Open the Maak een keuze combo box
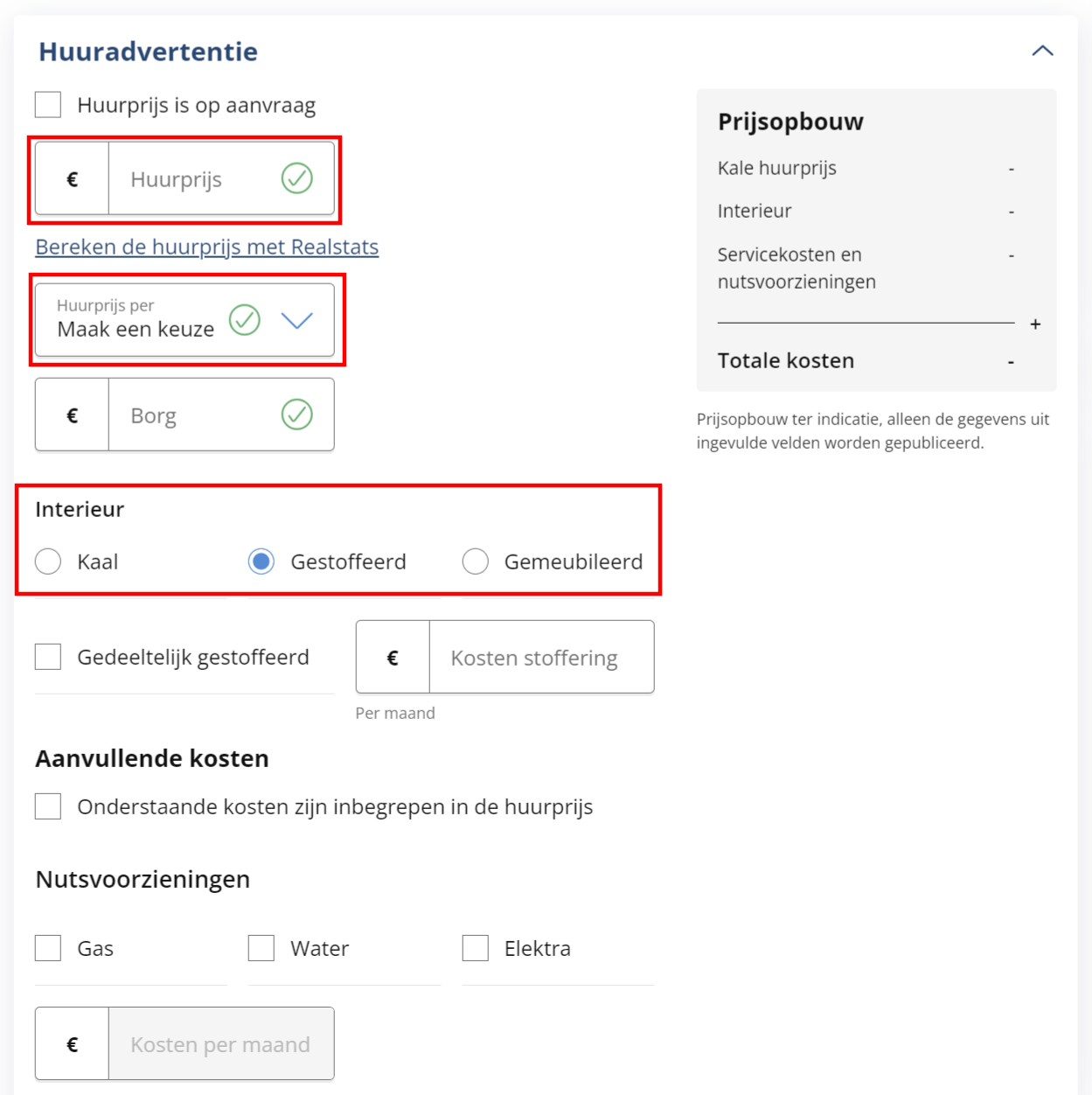 coord(184,320)
